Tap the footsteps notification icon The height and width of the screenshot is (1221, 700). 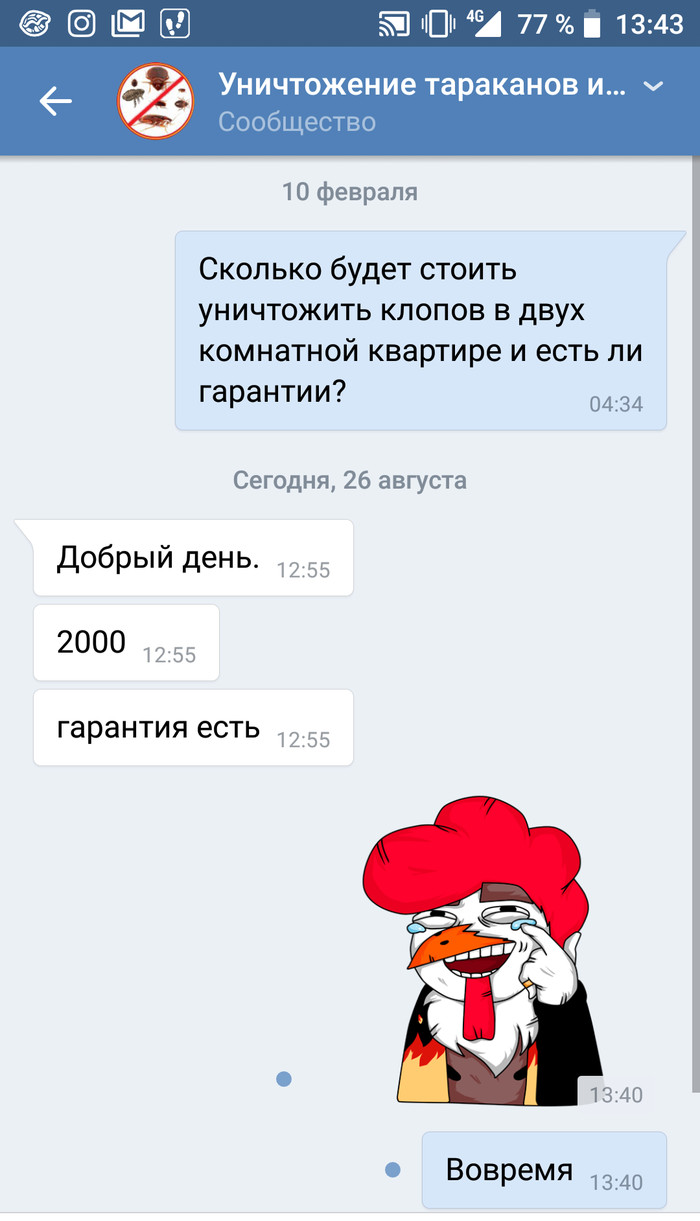tap(175, 23)
